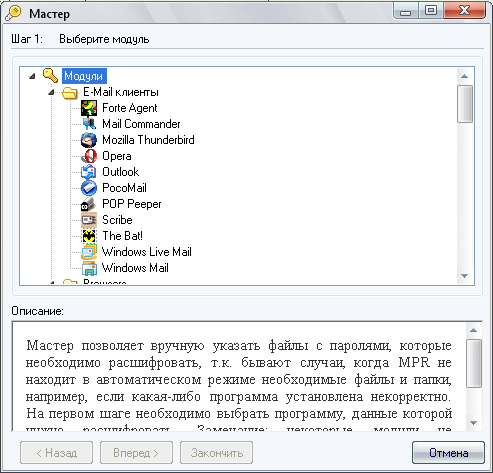Click the Windows Live Mail icon
Image resolution: width=493 pixels, height=473 pixels.
[x=89, y=252]
